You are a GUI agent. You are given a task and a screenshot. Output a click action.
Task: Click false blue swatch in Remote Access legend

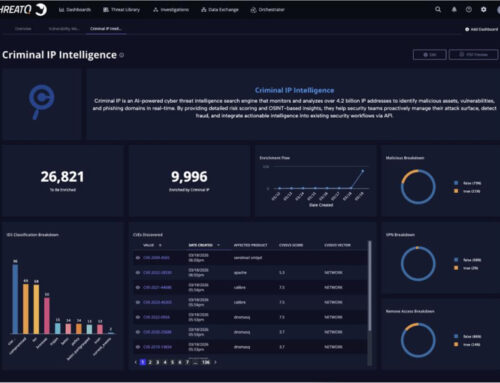[456, 336]
